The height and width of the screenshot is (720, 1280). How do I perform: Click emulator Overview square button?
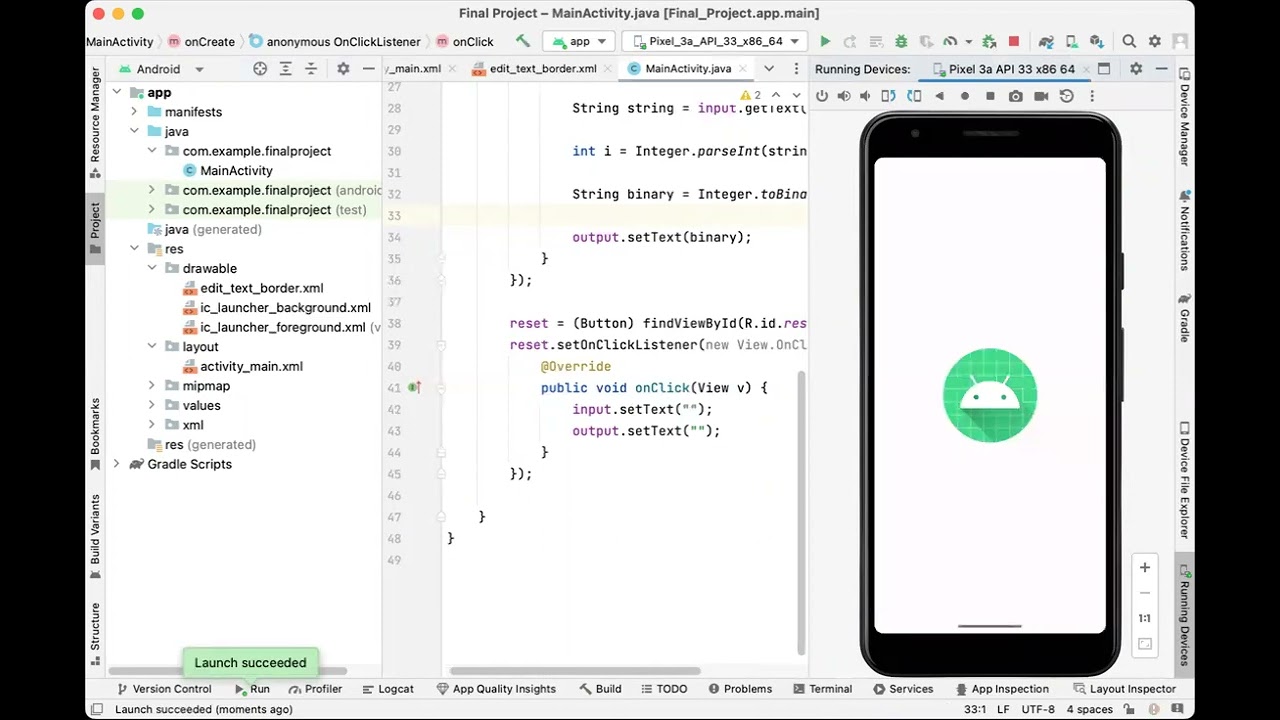pyautogui.click(x=990, y=96)
